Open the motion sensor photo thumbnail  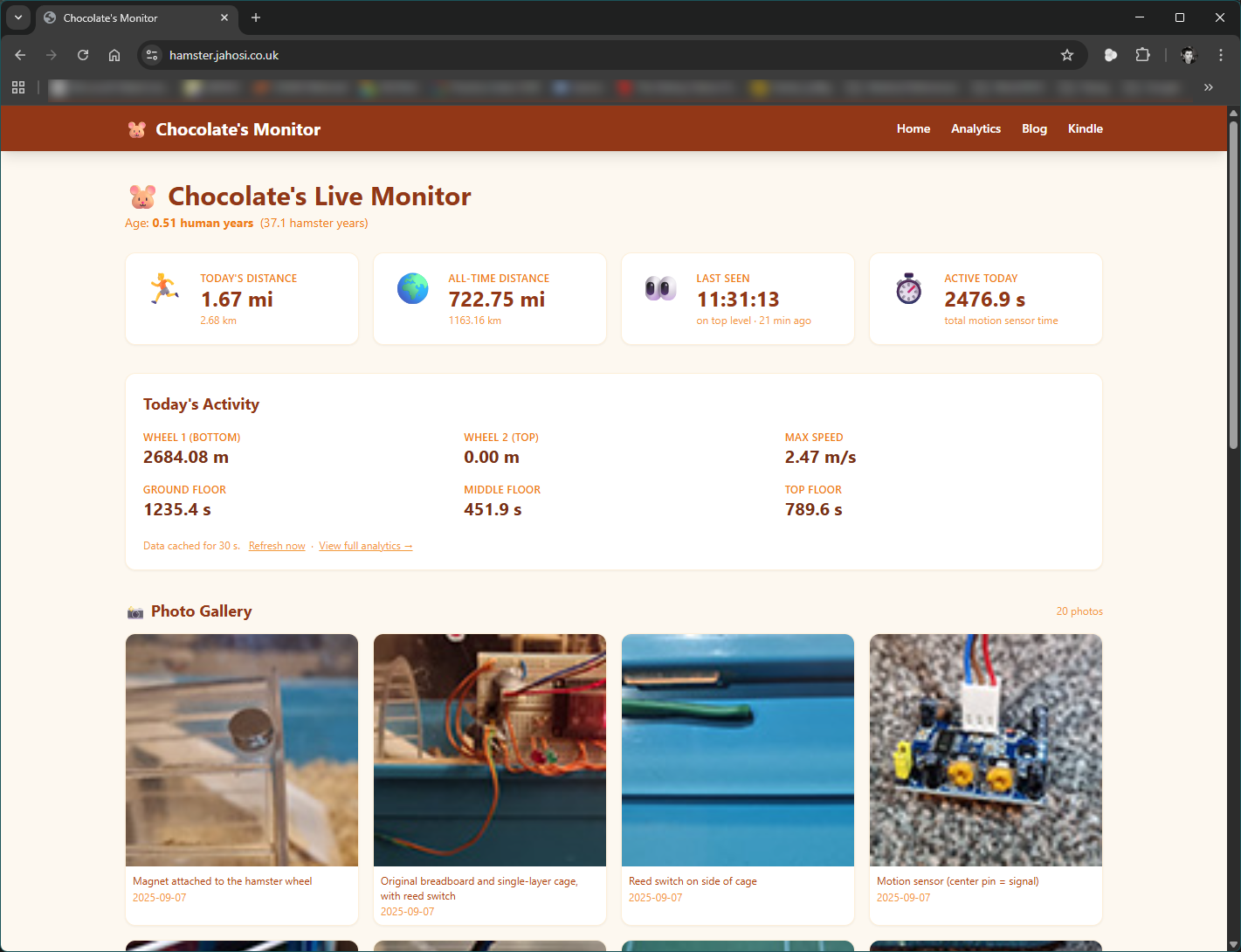point(986,750)
